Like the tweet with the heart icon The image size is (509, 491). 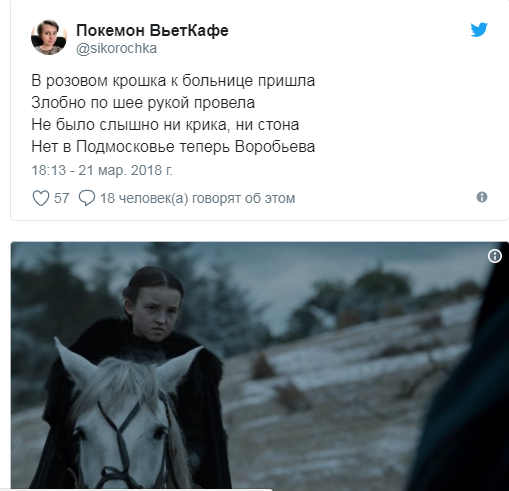(41, 198)
